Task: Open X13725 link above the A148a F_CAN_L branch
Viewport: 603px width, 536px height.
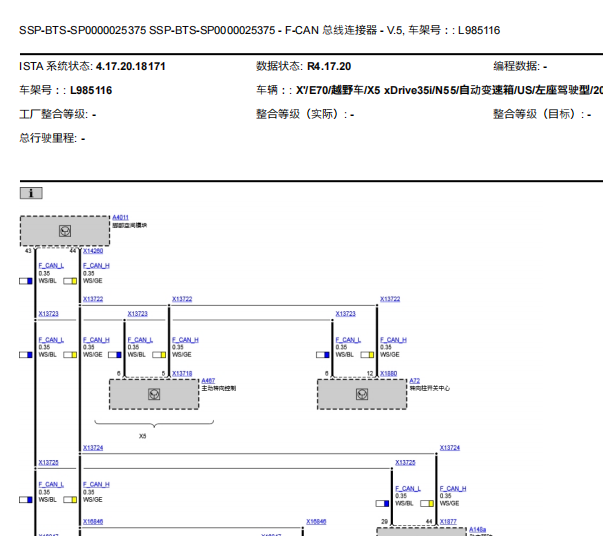Action: pyautogui.click(x=405, y=463)
